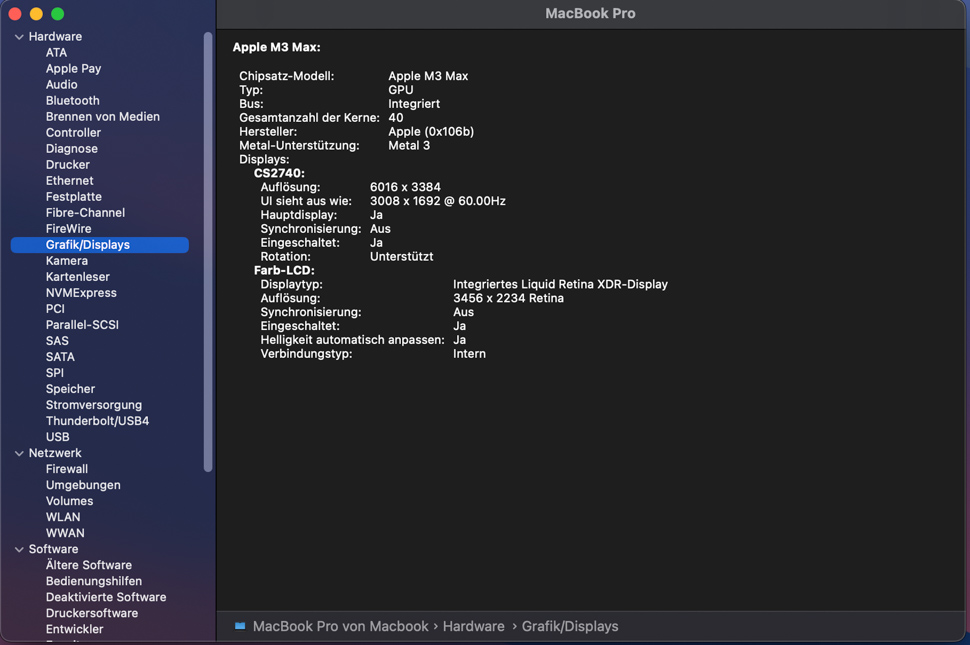Click the 'Intern' connection type value
This screenshot has height=645, width=970.
(469, 354)
